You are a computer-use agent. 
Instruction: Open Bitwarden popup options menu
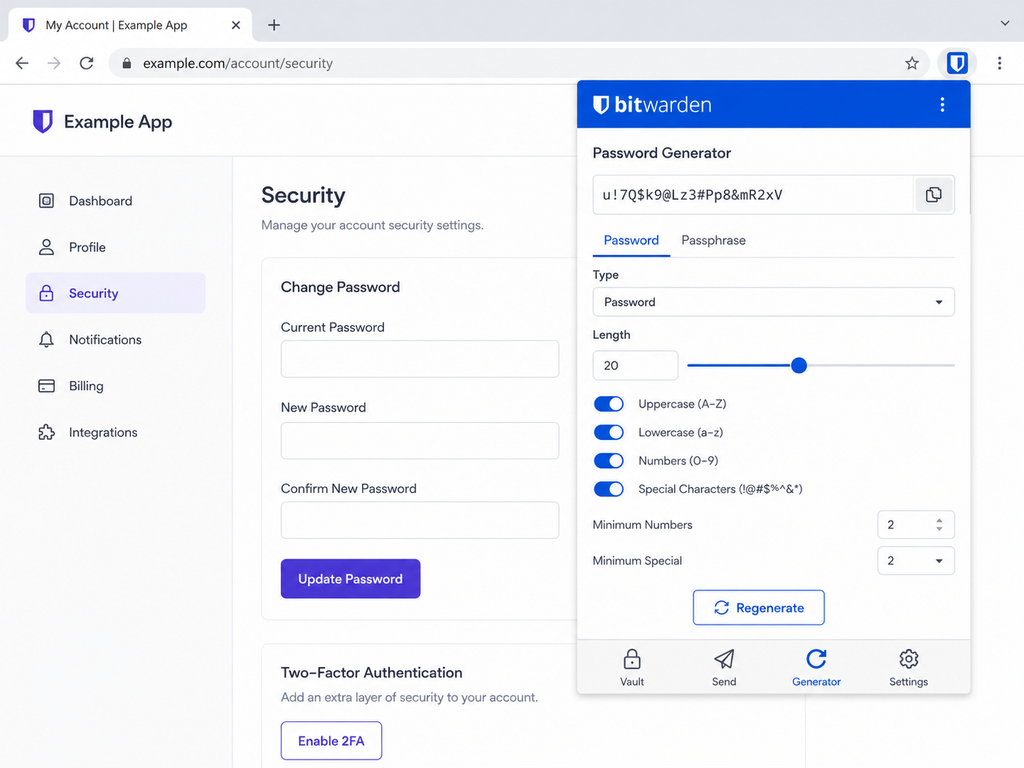coord(942,104)
